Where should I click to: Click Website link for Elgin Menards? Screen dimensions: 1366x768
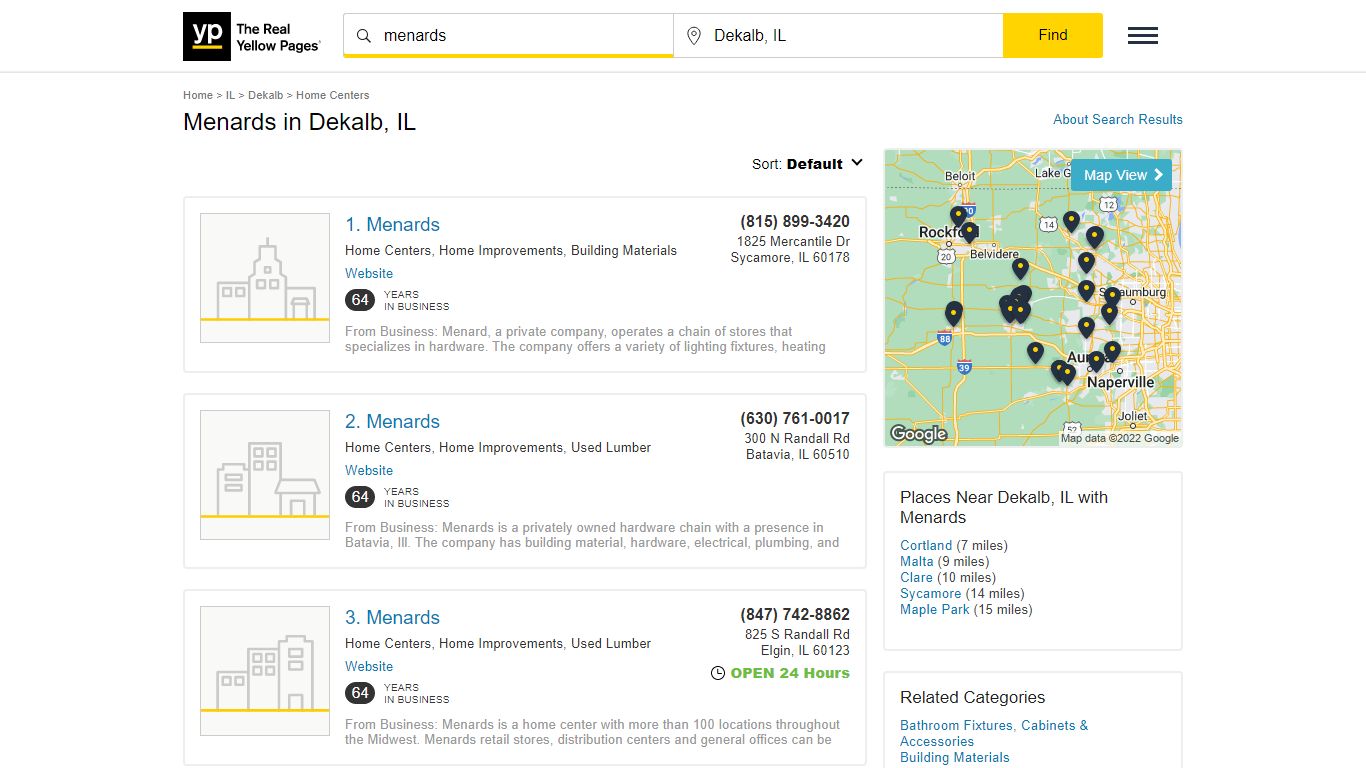pyautogui.click(x=369, y=666)
